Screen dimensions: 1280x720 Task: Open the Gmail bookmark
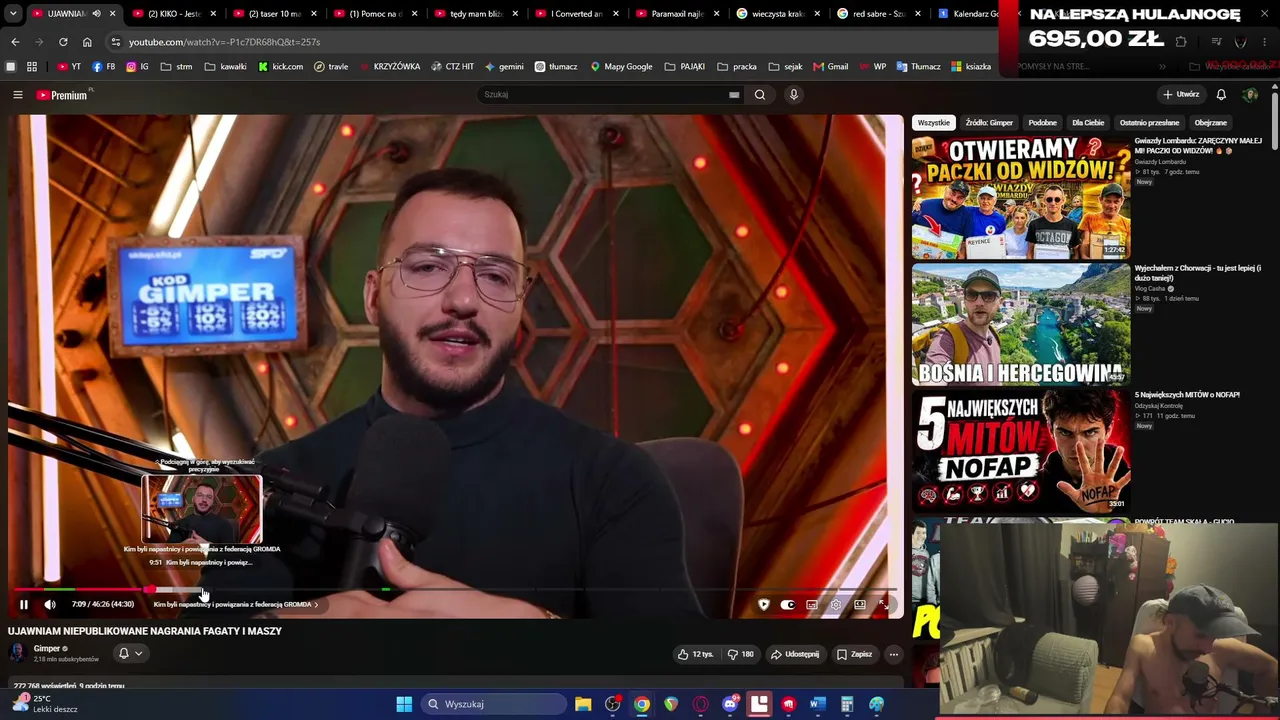tap(831, 67)
